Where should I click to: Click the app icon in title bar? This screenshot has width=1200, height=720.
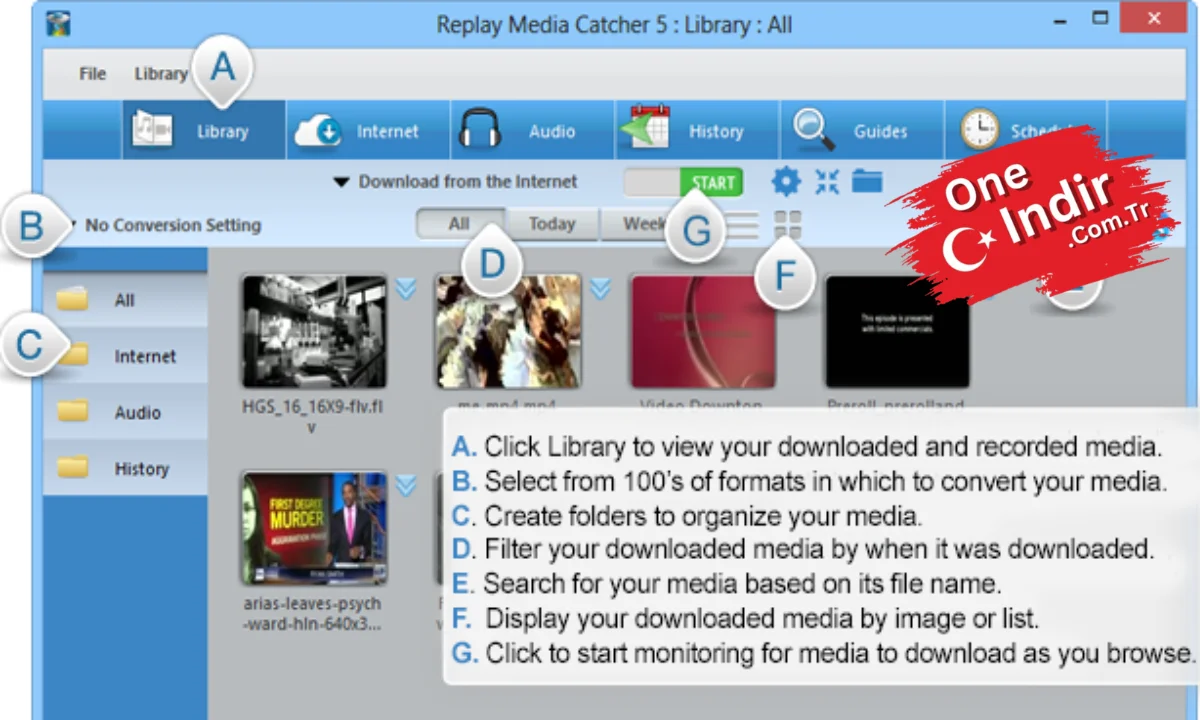click(x=57, y=23)
